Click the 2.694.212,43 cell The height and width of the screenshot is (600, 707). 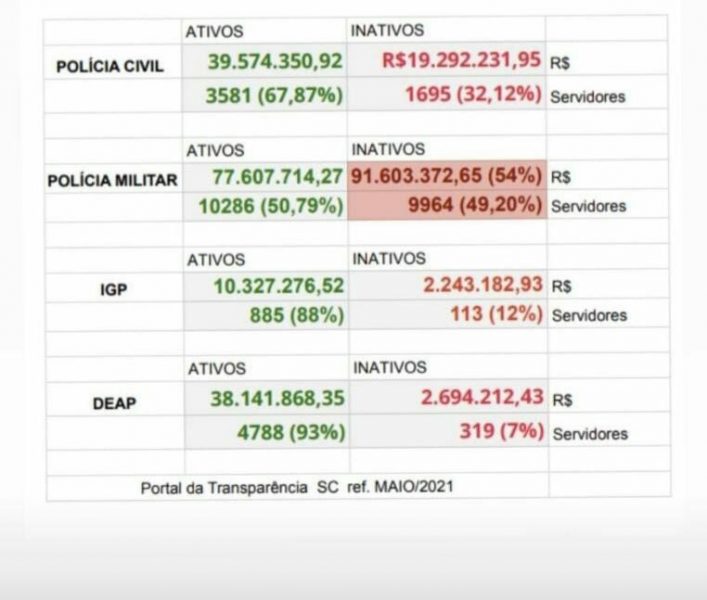449,397
